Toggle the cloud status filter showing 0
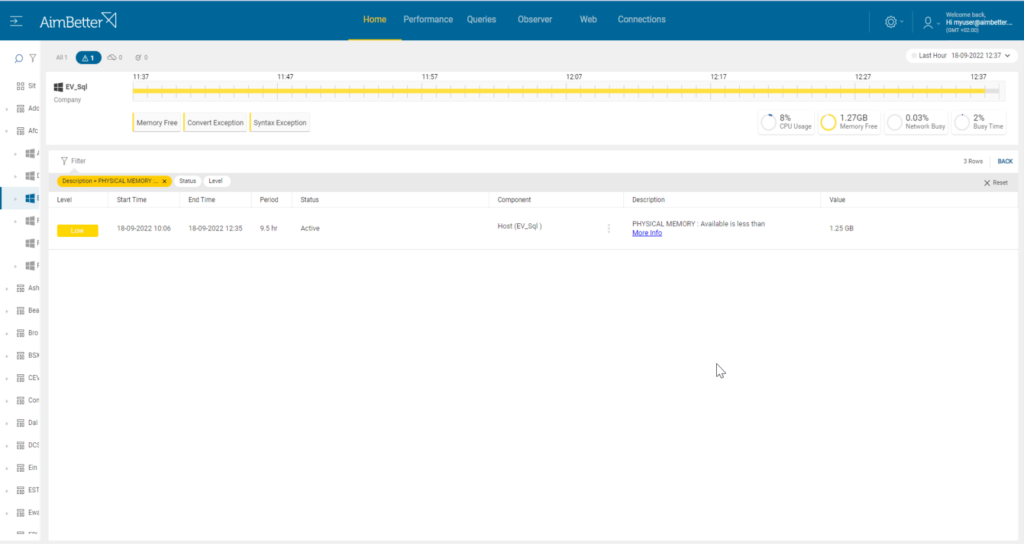 (x=115, y=57)
